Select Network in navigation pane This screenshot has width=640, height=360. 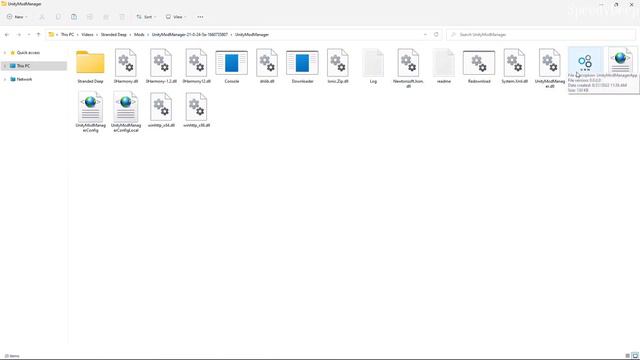tap(24, 79)
